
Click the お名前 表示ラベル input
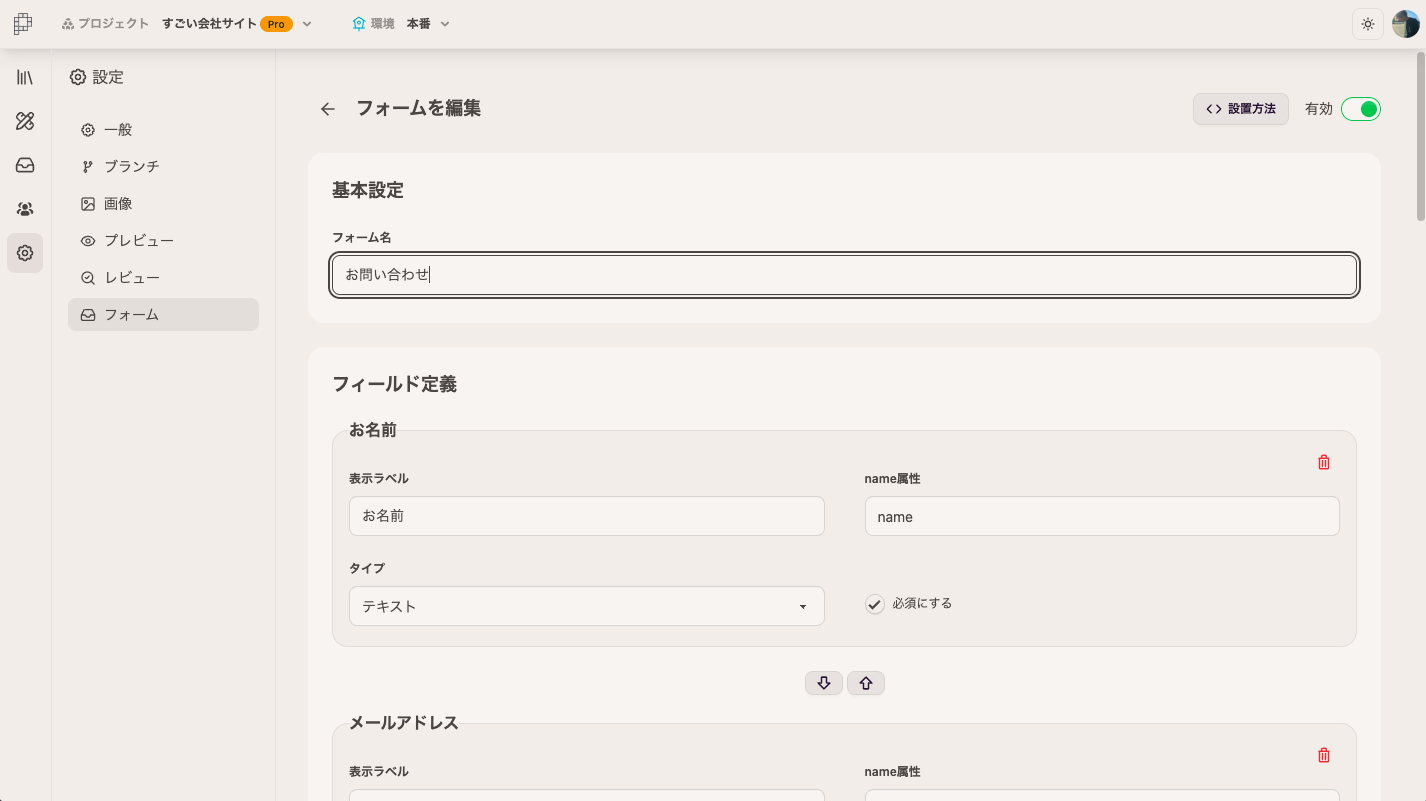click(x=587, y=516)
